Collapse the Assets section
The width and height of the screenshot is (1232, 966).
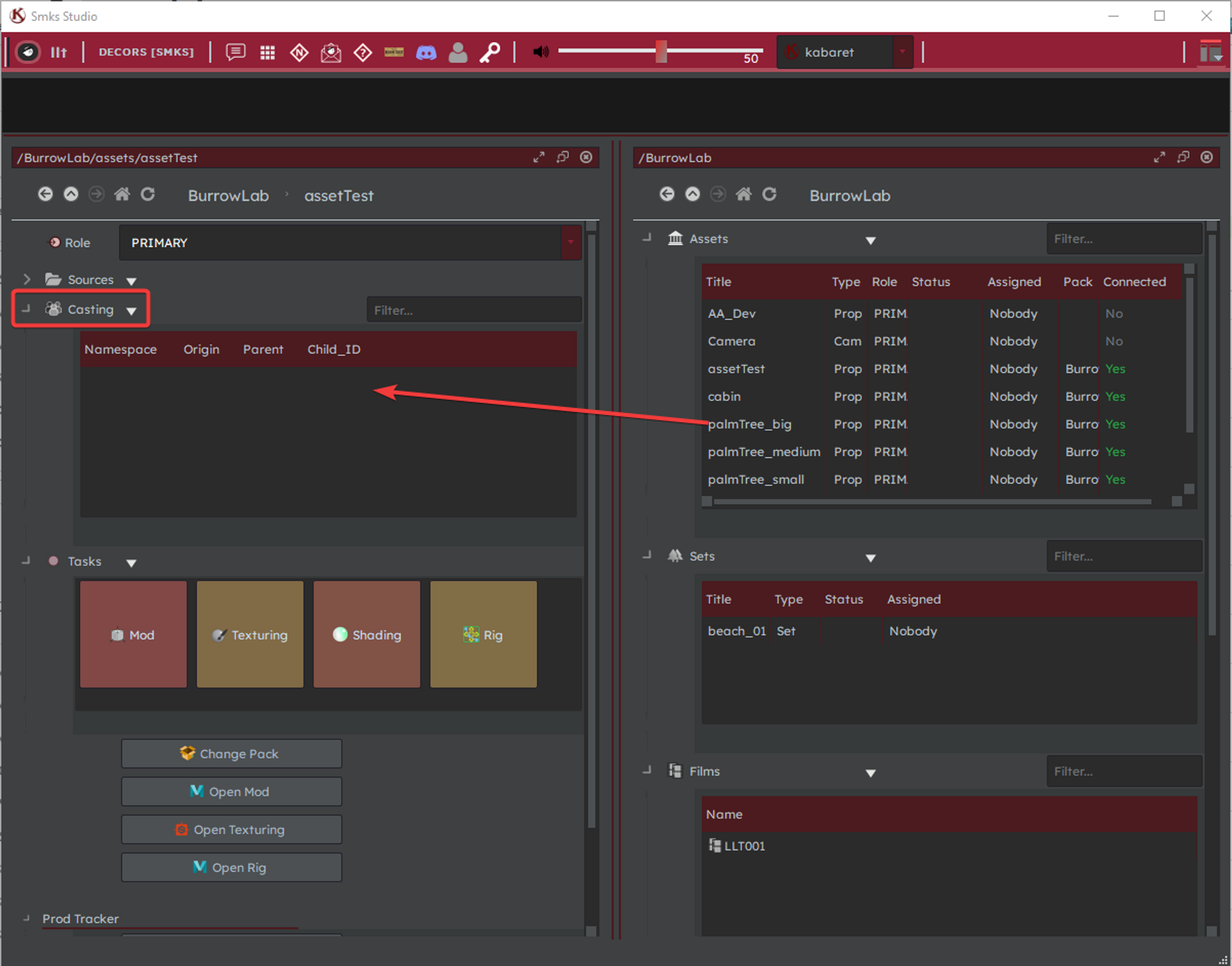[647, 237]
